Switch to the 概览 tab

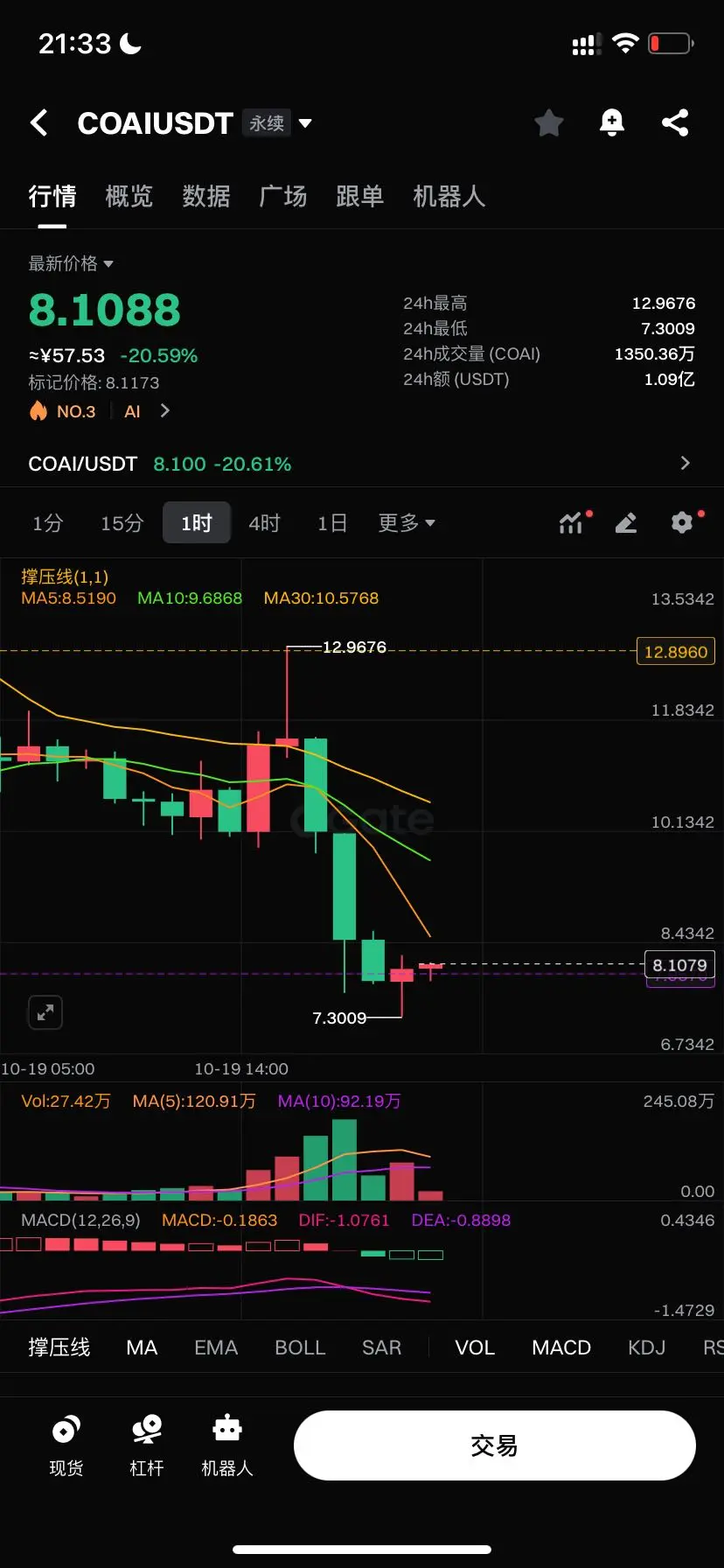(x=129, y=196)
